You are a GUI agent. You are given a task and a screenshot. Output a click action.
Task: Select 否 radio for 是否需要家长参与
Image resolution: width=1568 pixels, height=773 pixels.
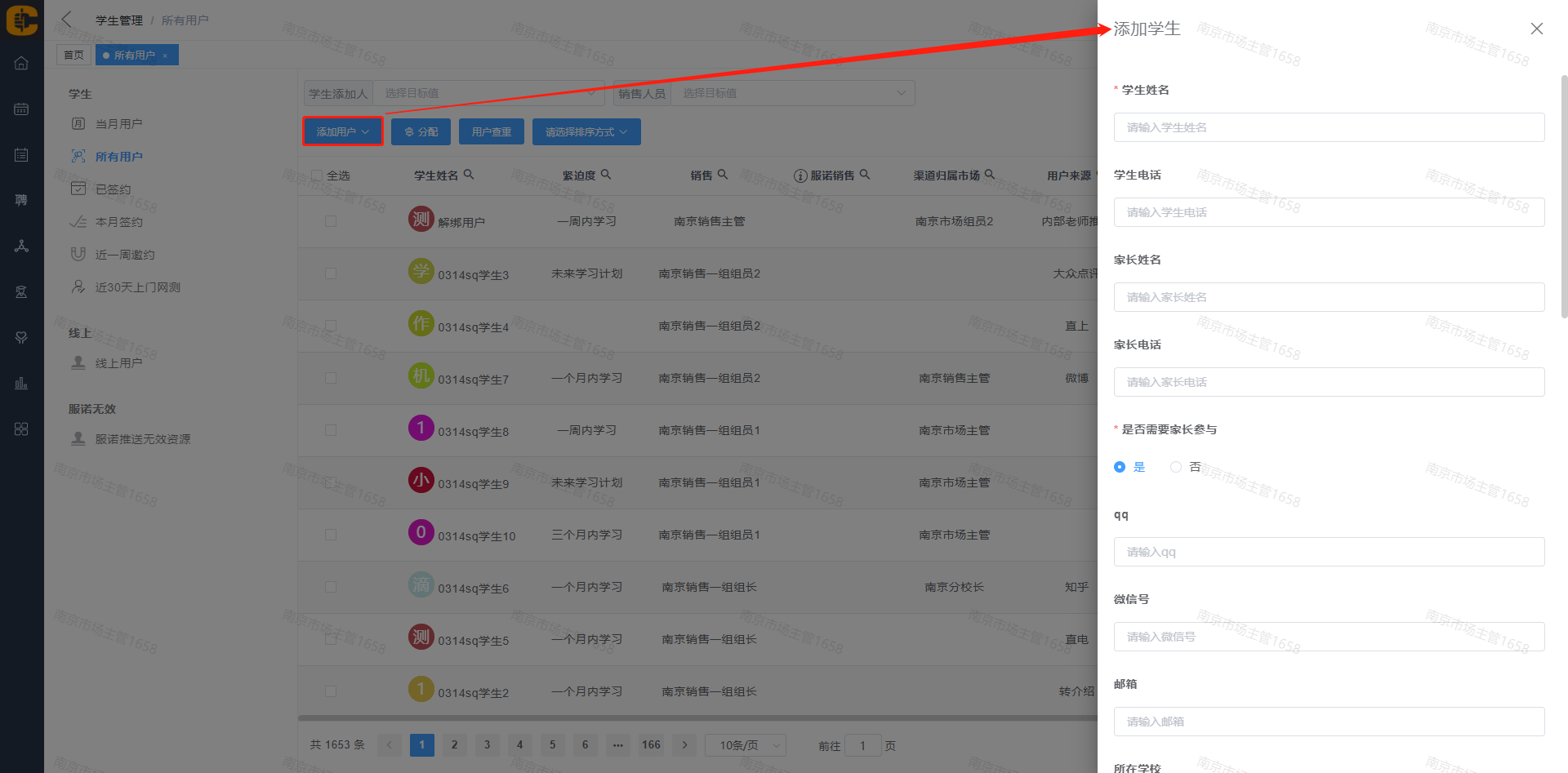(1176, 467)
